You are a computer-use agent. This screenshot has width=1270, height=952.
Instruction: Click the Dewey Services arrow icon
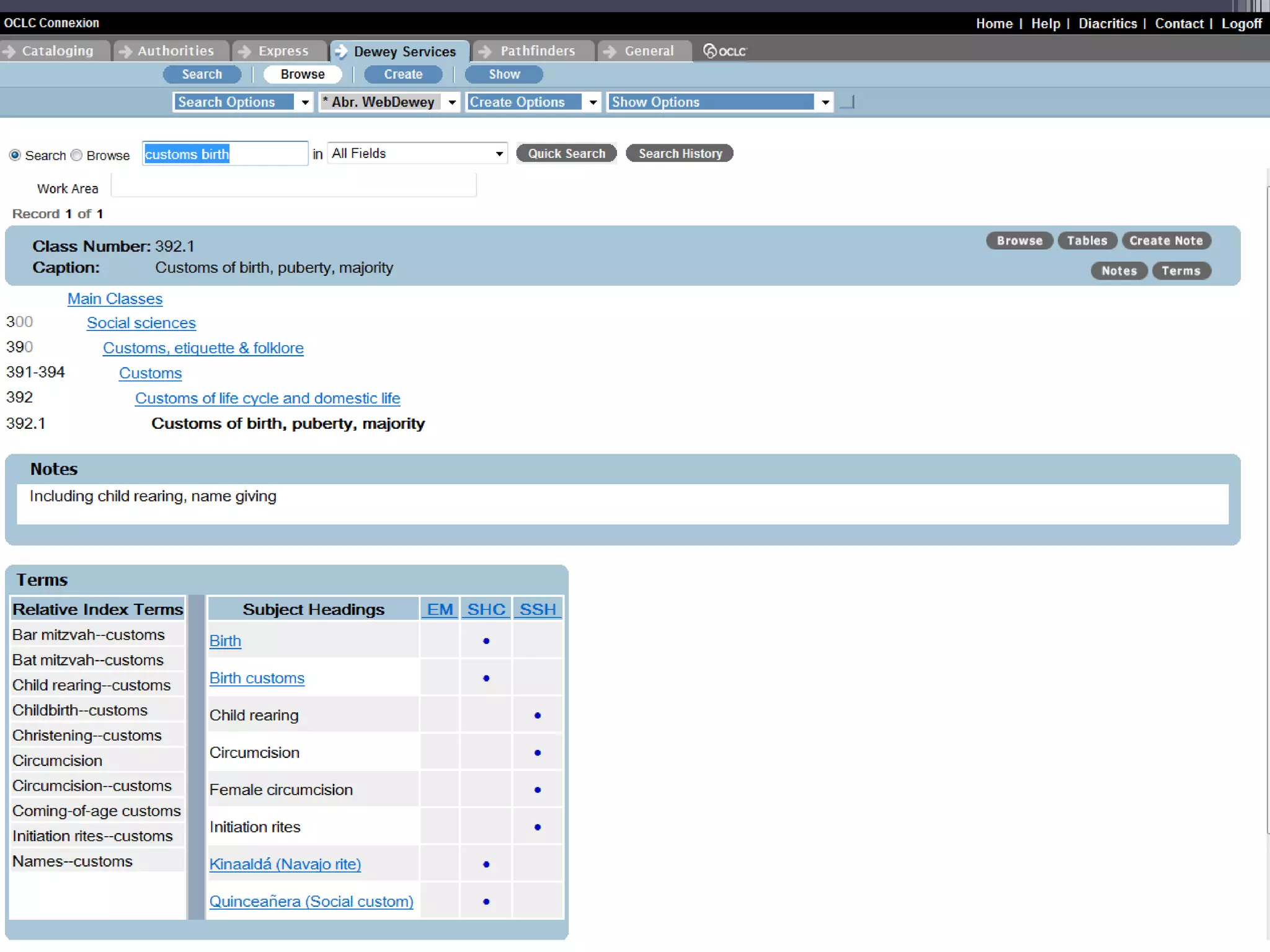coord(340,51)
